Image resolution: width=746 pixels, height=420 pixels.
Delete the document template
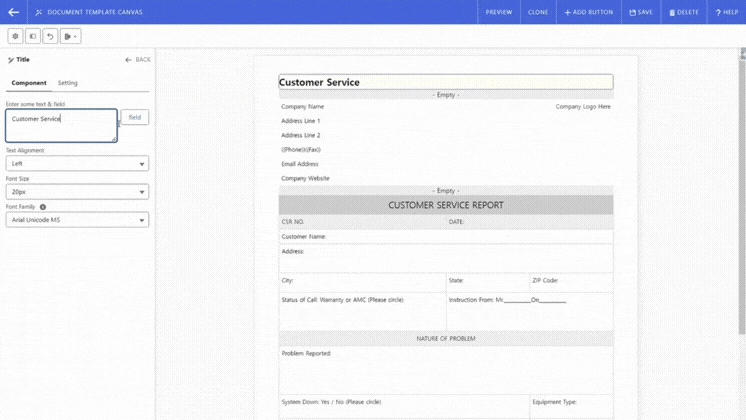tap(684, 12)
